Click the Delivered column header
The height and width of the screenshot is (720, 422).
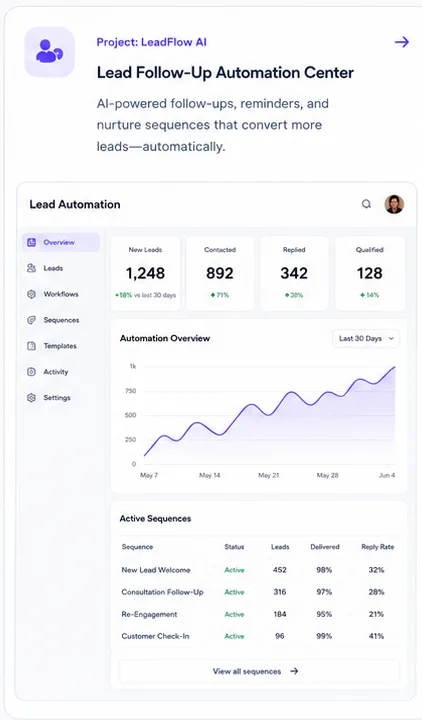[325, 547]
